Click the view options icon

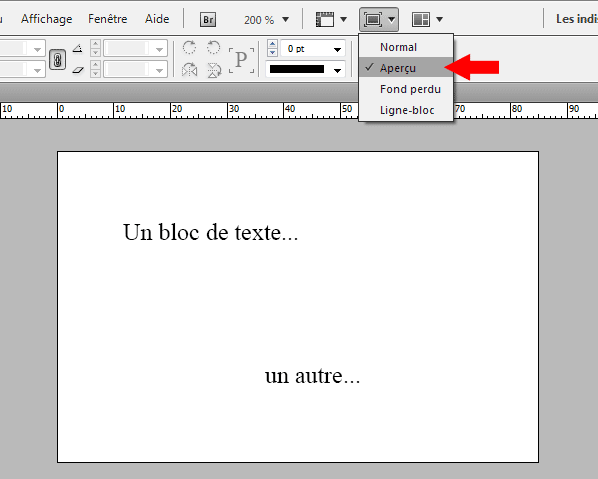click(325, 19)
